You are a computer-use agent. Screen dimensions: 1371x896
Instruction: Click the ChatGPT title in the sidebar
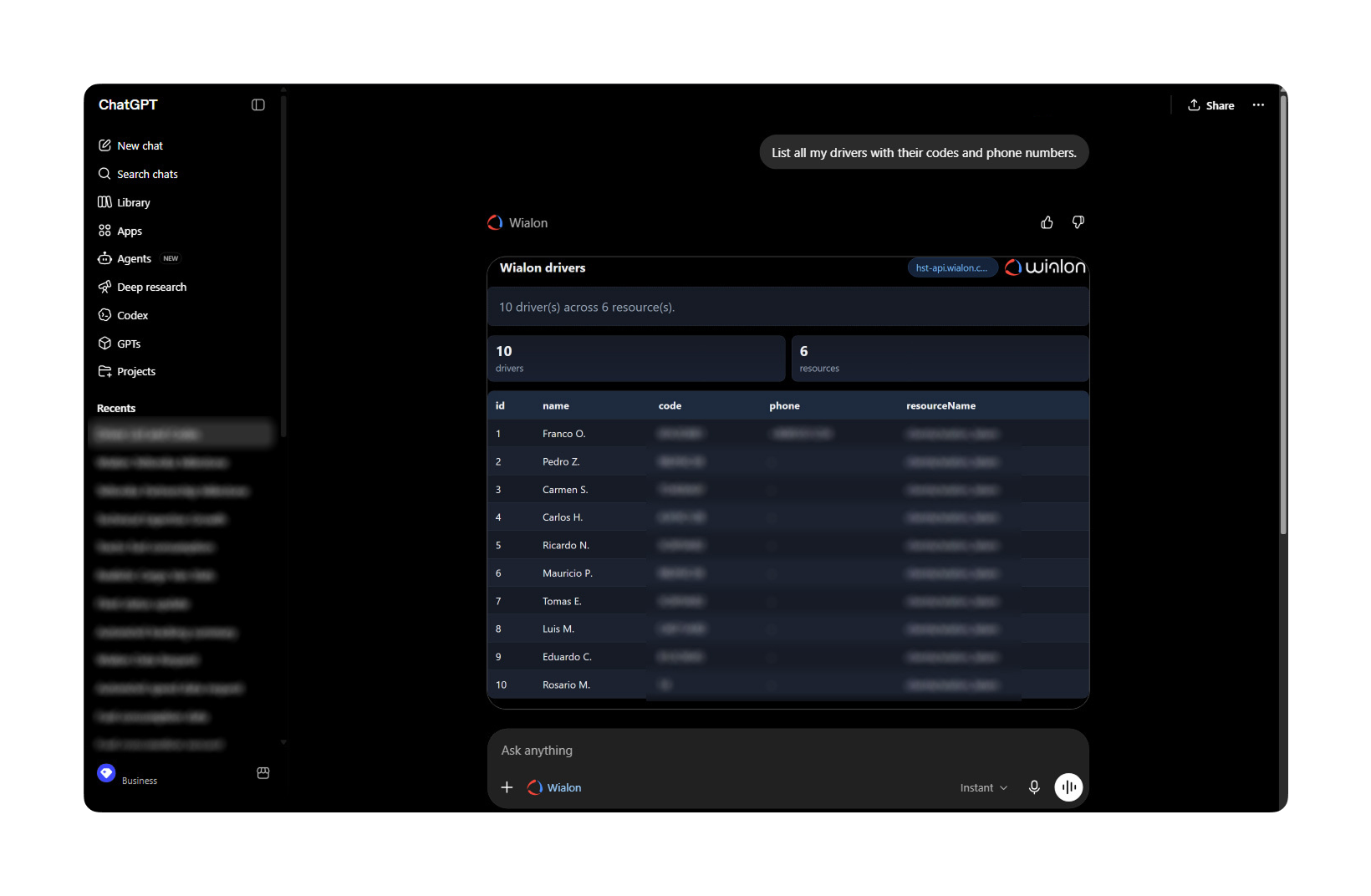[x=128, y=104]
